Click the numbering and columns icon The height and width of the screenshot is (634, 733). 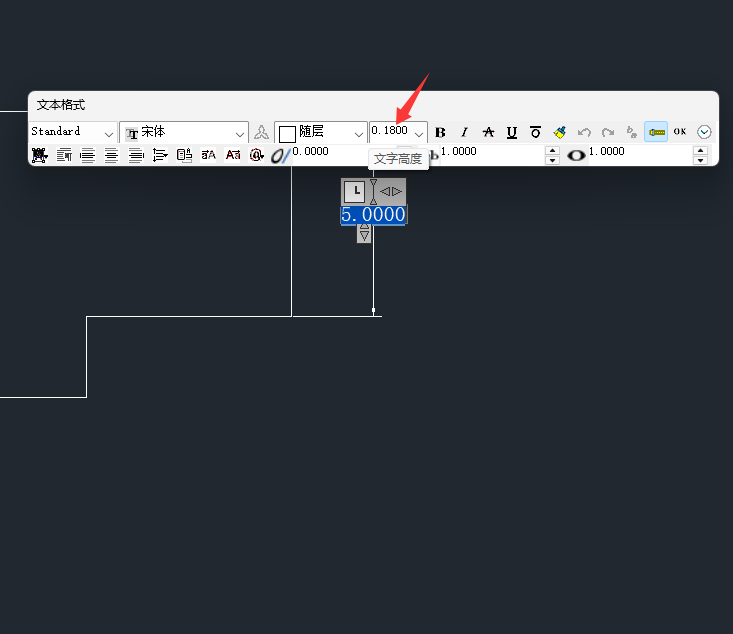pyautogui.click(x=184, y=155)
